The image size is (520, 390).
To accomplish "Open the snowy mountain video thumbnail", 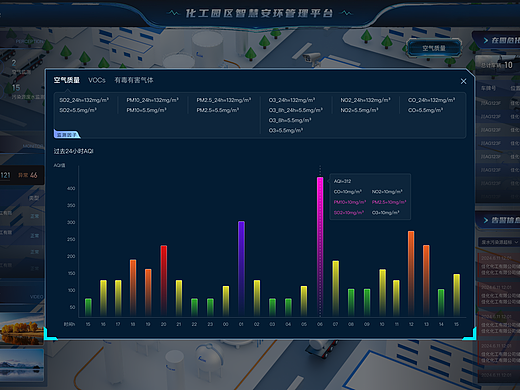I will pos(22,365).
